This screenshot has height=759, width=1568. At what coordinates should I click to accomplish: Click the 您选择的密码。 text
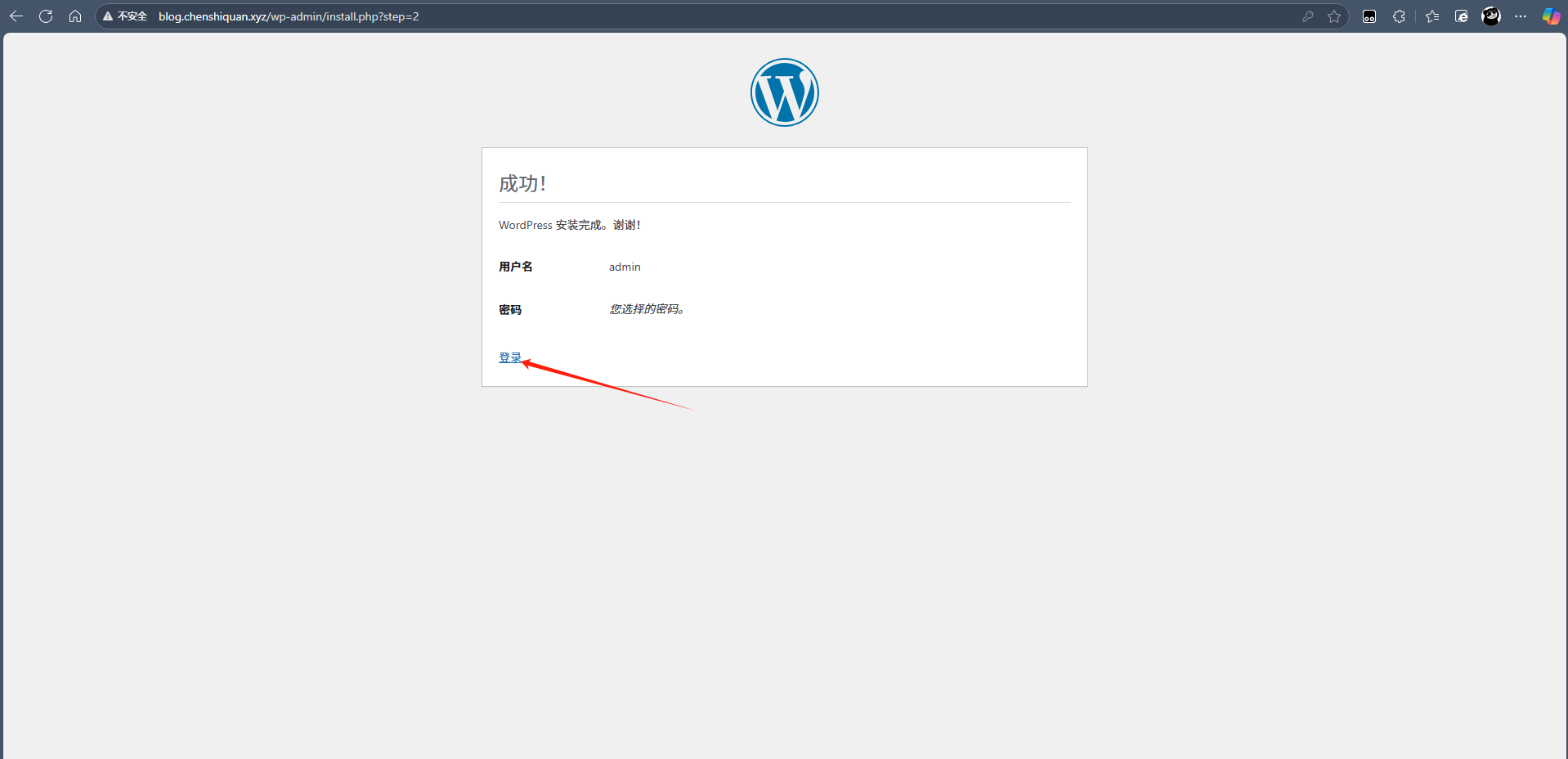647,309
